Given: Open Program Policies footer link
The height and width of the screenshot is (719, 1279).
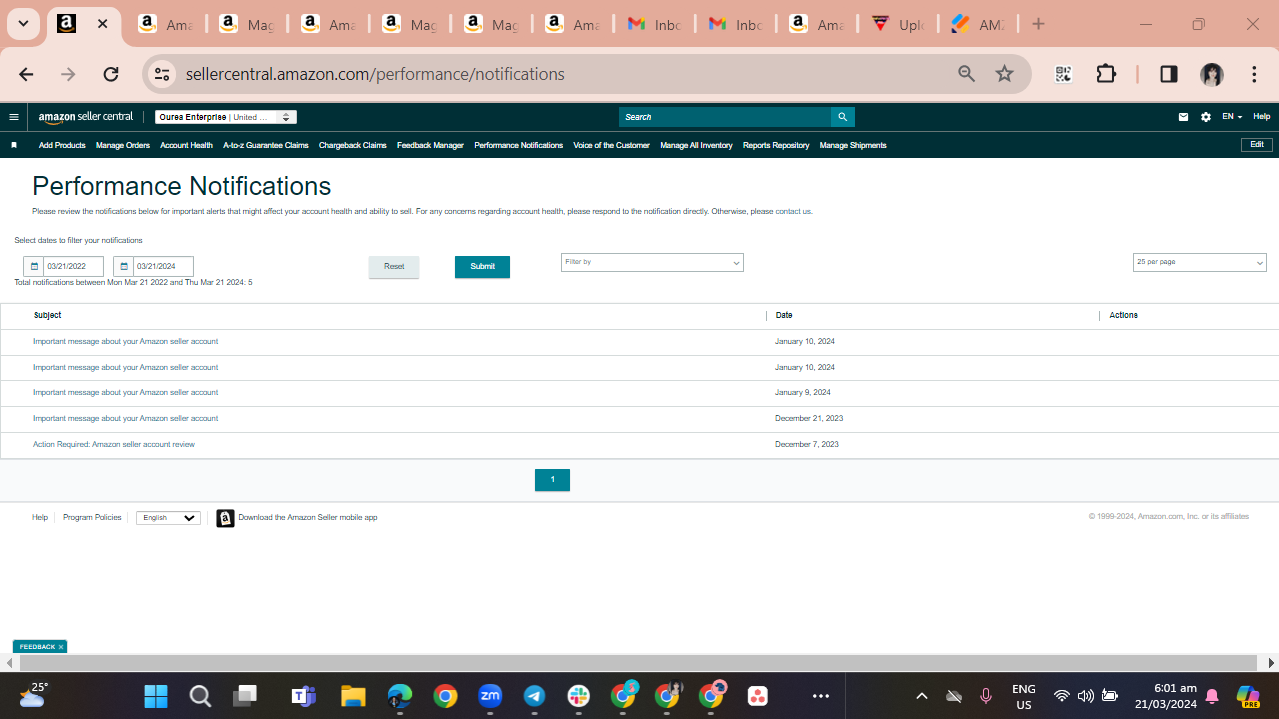Looking at the screenshot, I should point(92,518).
